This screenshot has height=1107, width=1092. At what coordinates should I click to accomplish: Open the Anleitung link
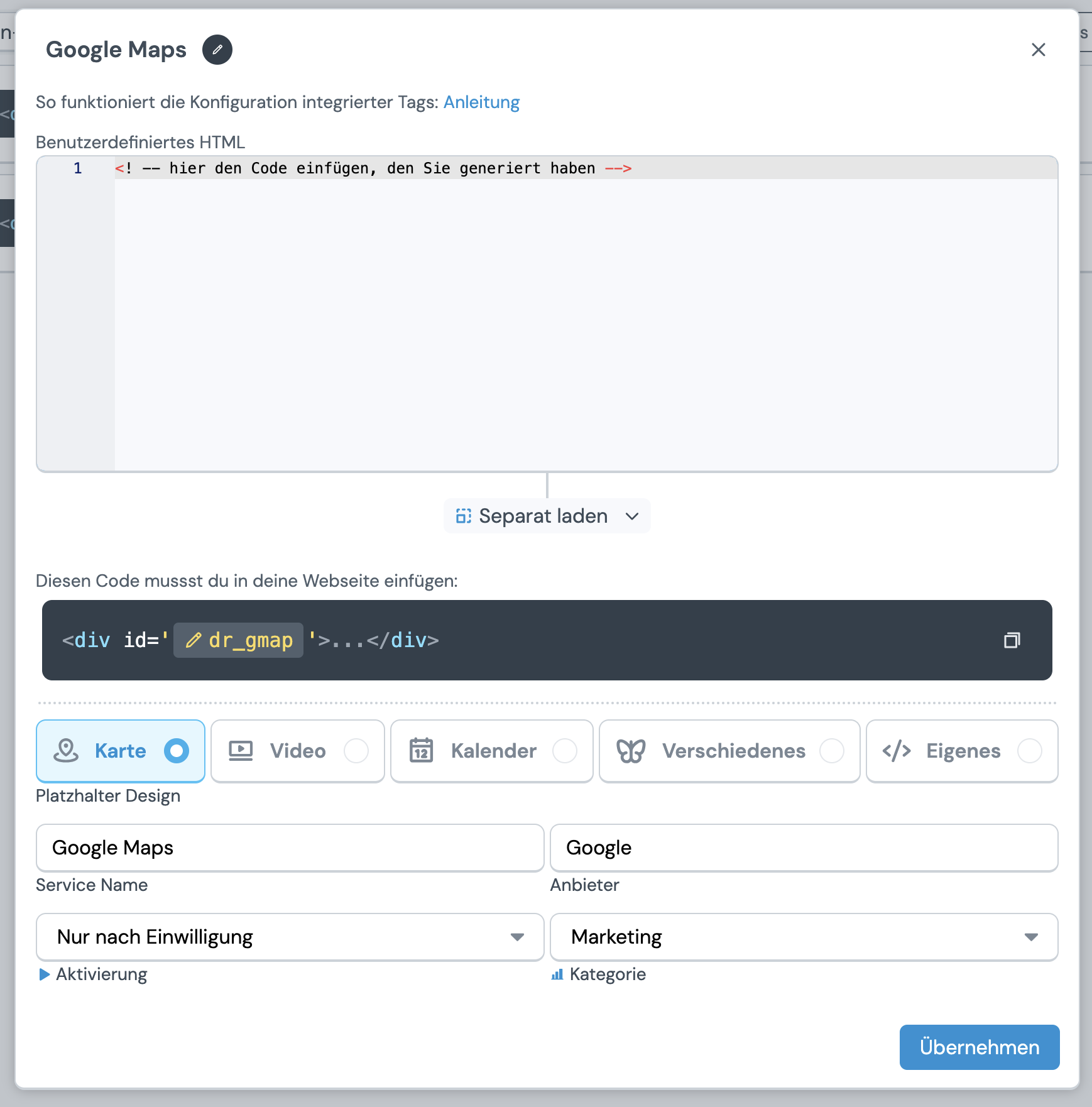pos(481,102)
